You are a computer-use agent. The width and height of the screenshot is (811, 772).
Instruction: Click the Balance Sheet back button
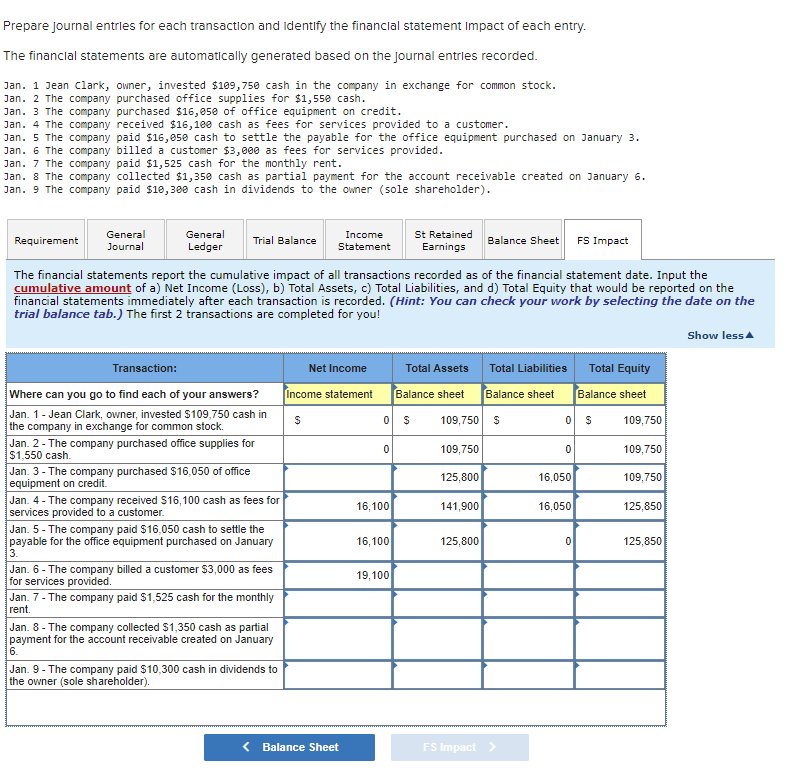click(x=289, y=747)
